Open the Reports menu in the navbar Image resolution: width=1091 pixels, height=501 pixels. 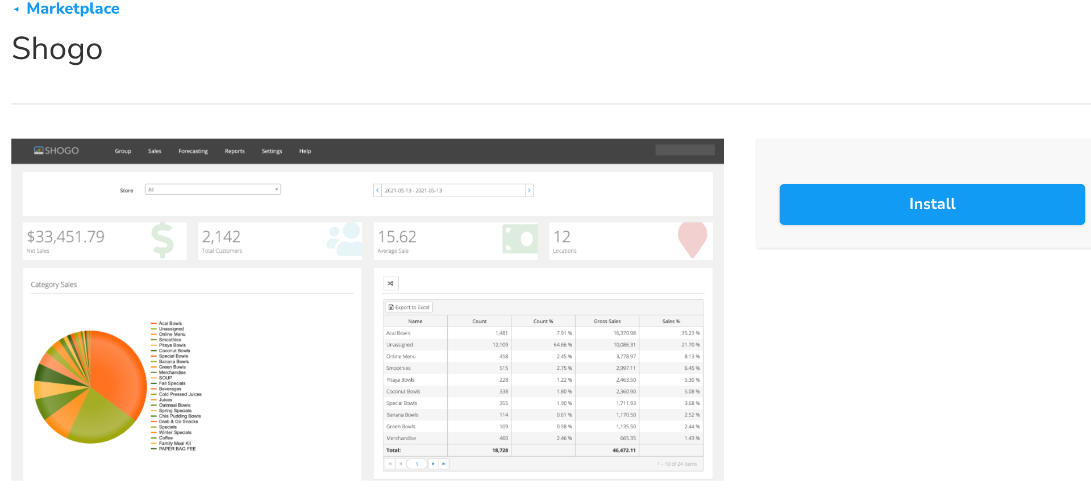[x=235, y=151]
